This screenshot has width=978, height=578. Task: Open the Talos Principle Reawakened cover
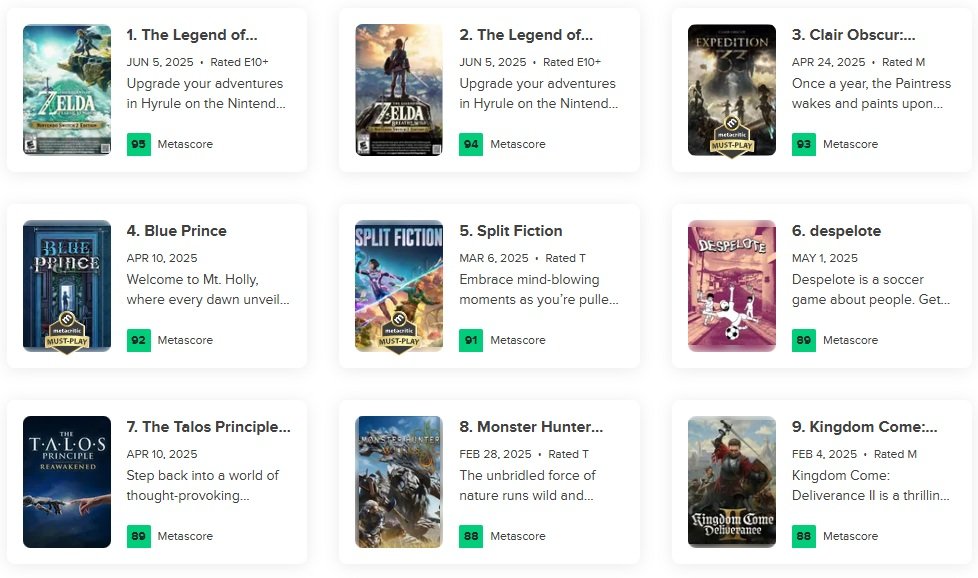click(67, 482)
